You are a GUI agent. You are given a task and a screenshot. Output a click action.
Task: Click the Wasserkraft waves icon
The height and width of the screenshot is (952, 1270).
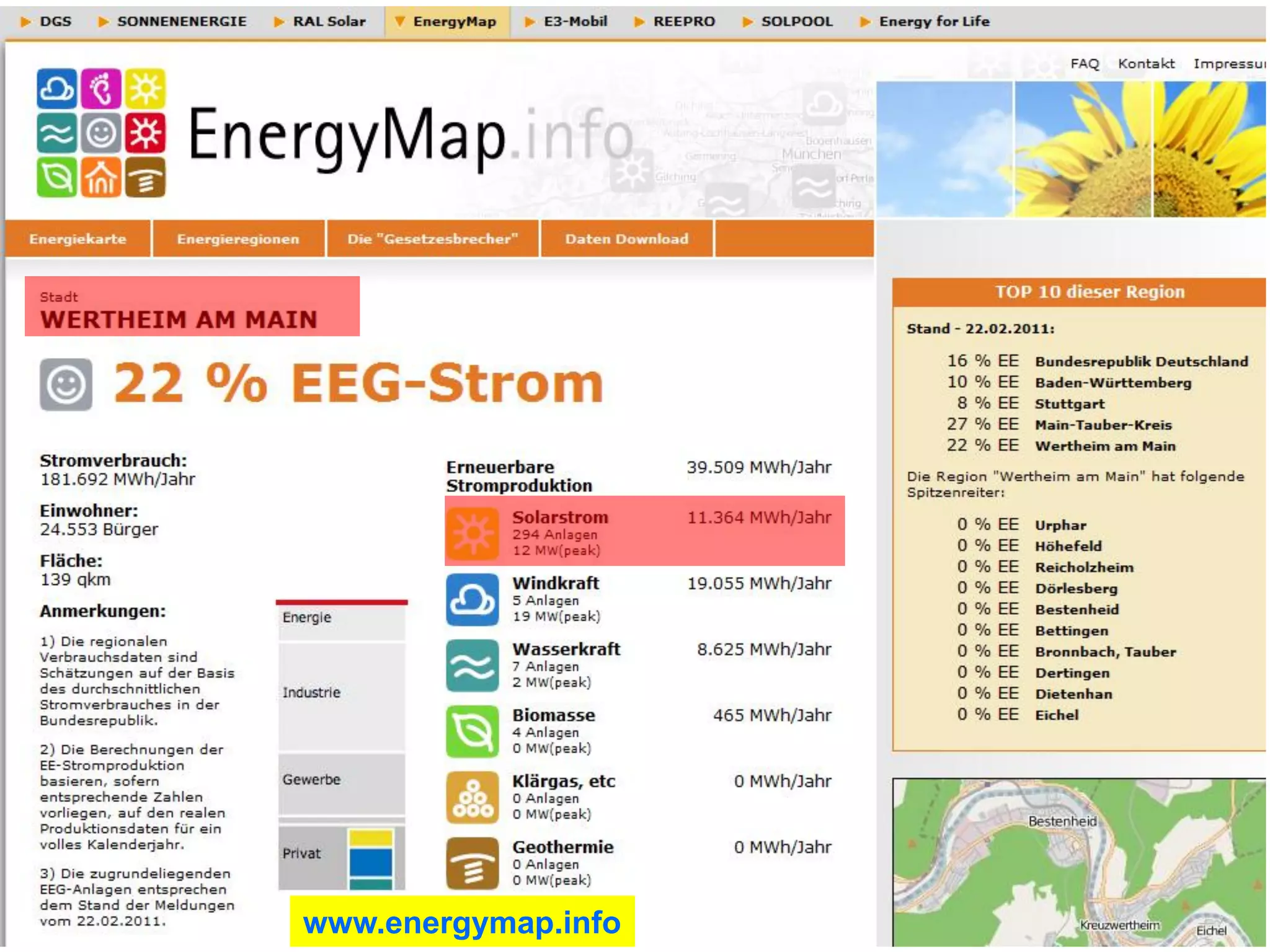click(x=473, y=665)
